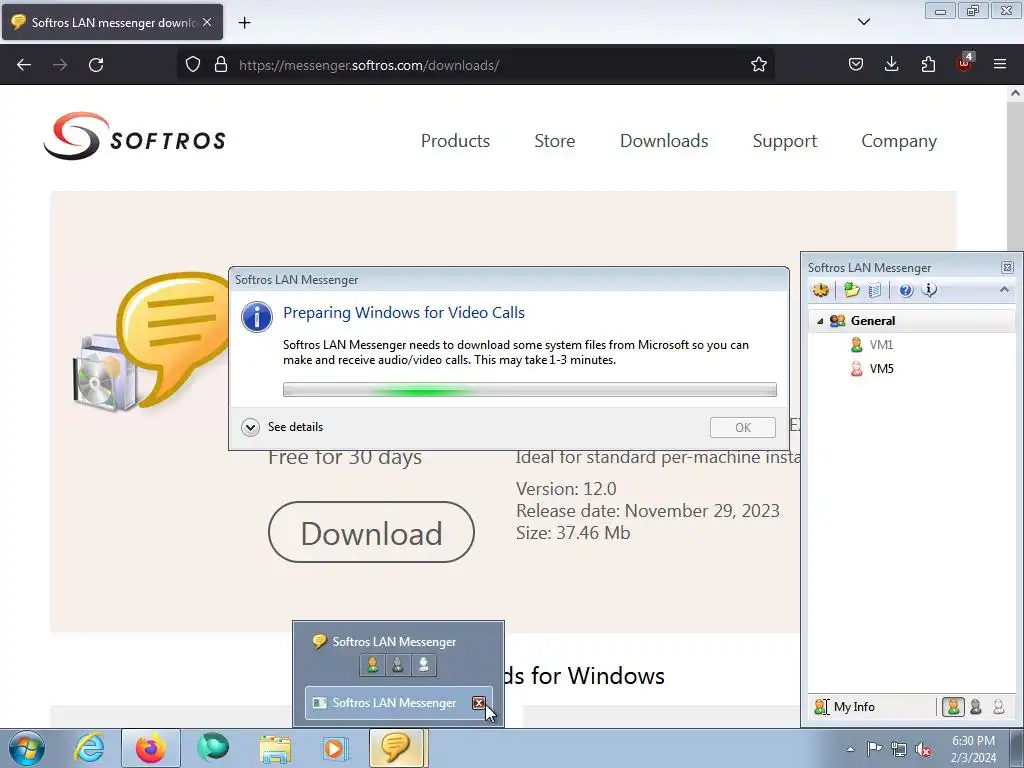1024x768 pixels.
Task: Open Firefox Extensions puzzle icon
Action: pos(928,65)
